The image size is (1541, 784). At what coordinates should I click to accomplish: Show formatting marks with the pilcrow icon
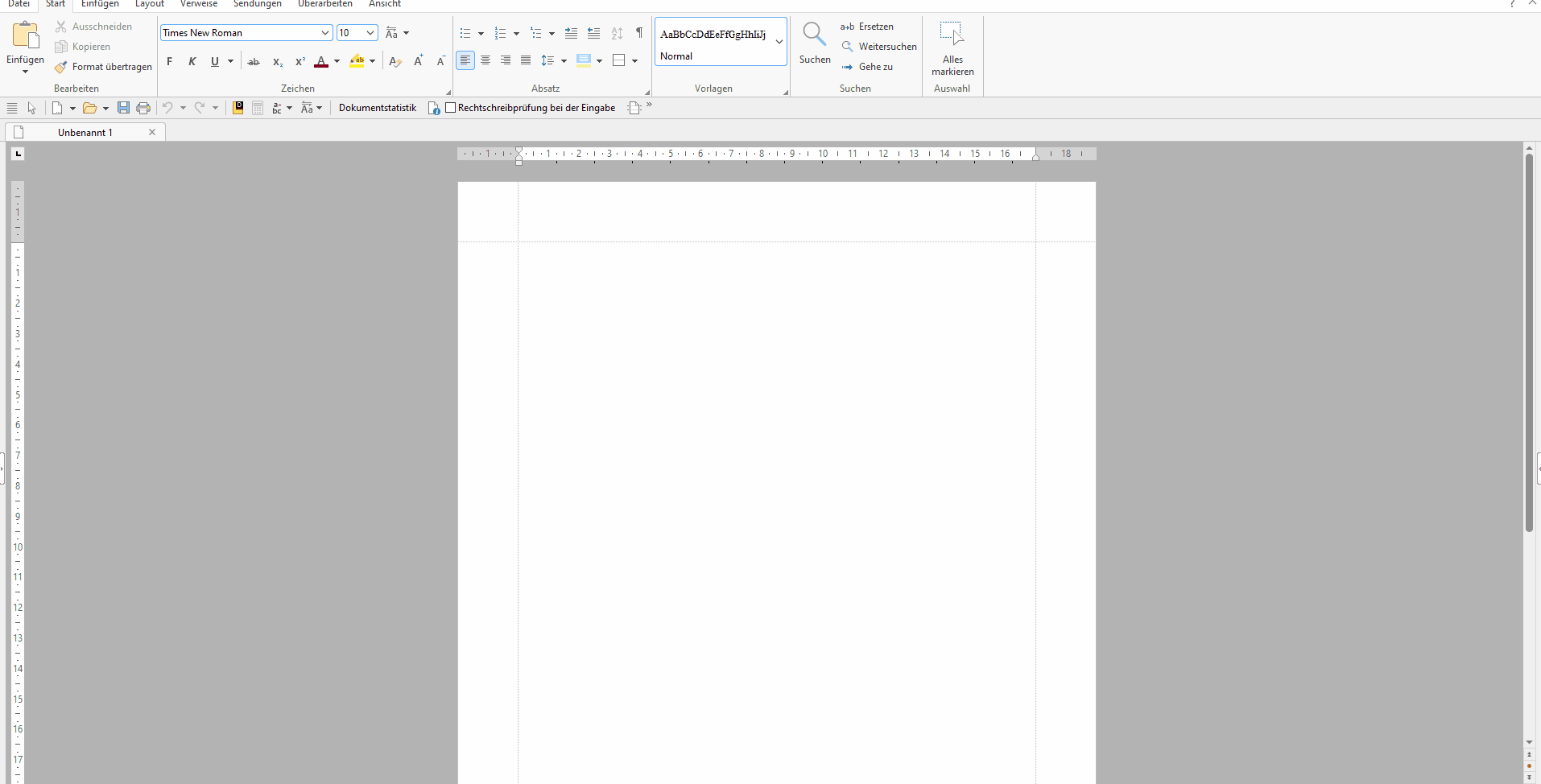[639, 33]
